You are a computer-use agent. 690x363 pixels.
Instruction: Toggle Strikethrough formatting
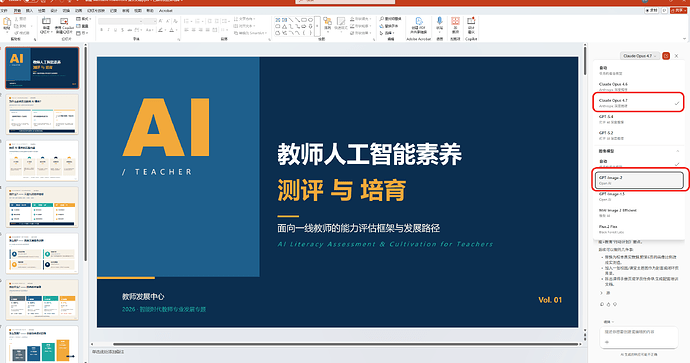tap(130, 30)
